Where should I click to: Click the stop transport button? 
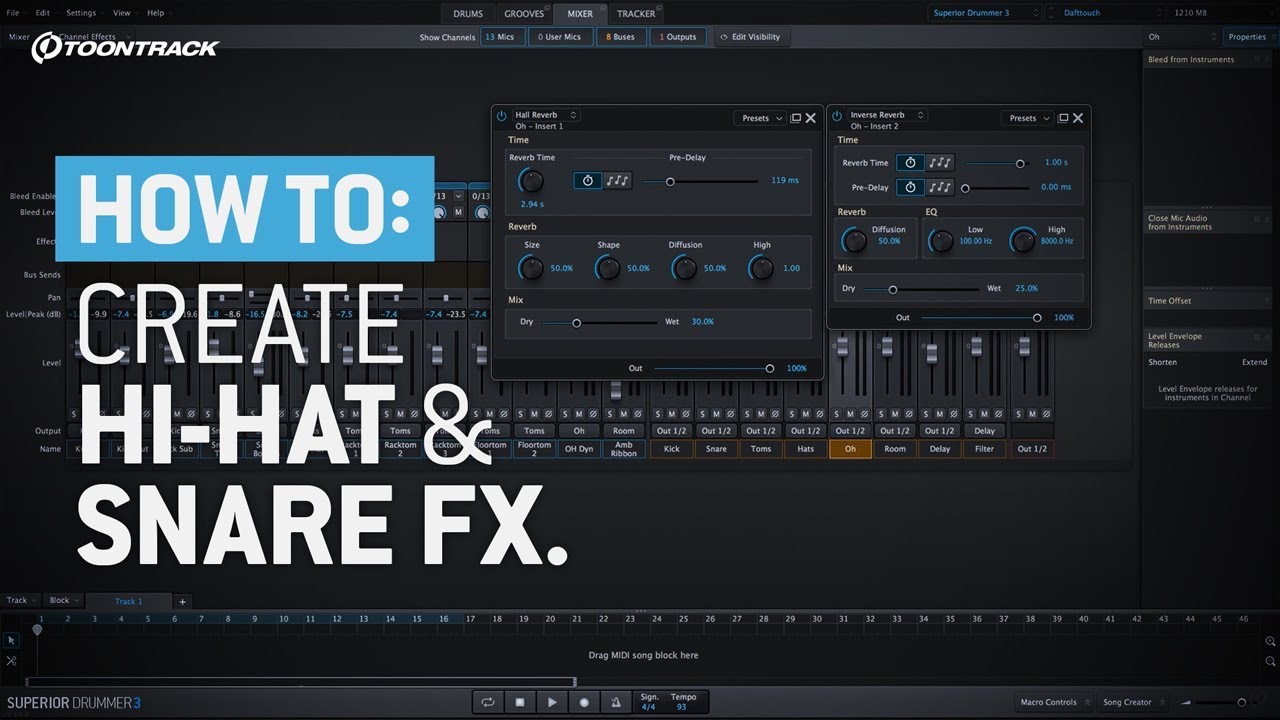pos(520,702)
